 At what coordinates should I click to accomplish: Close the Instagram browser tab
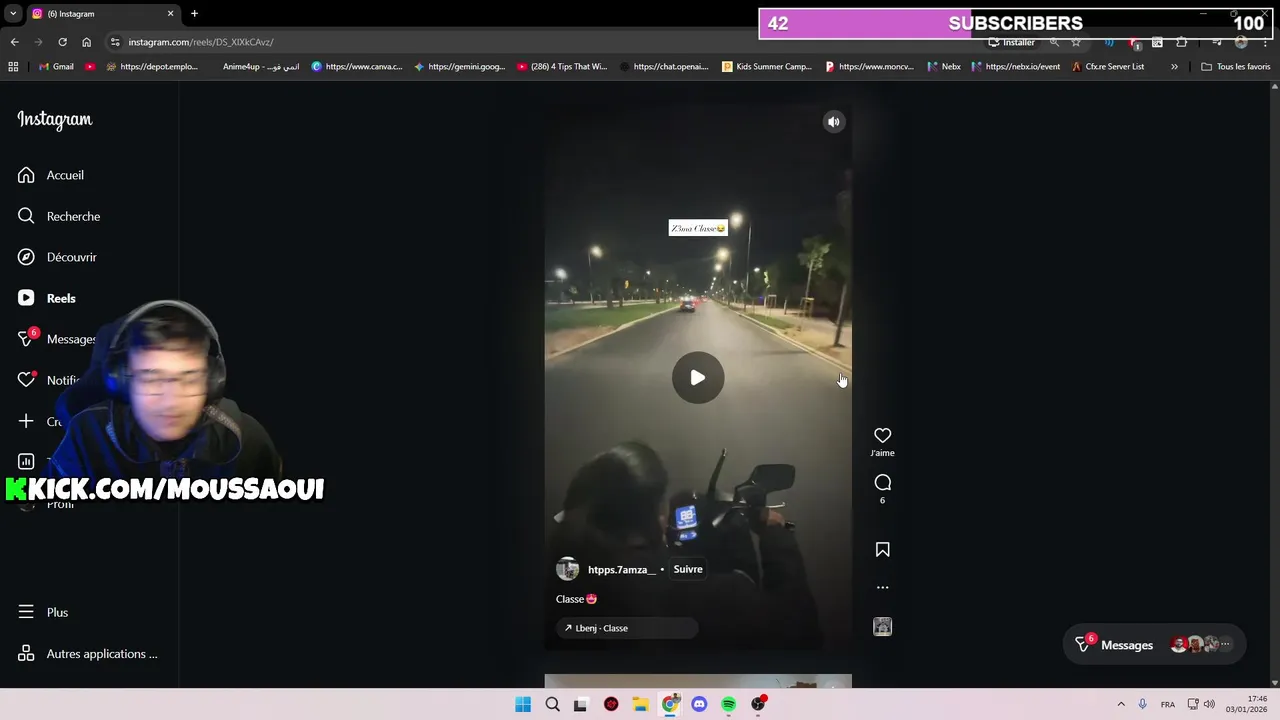click(170, 14)
